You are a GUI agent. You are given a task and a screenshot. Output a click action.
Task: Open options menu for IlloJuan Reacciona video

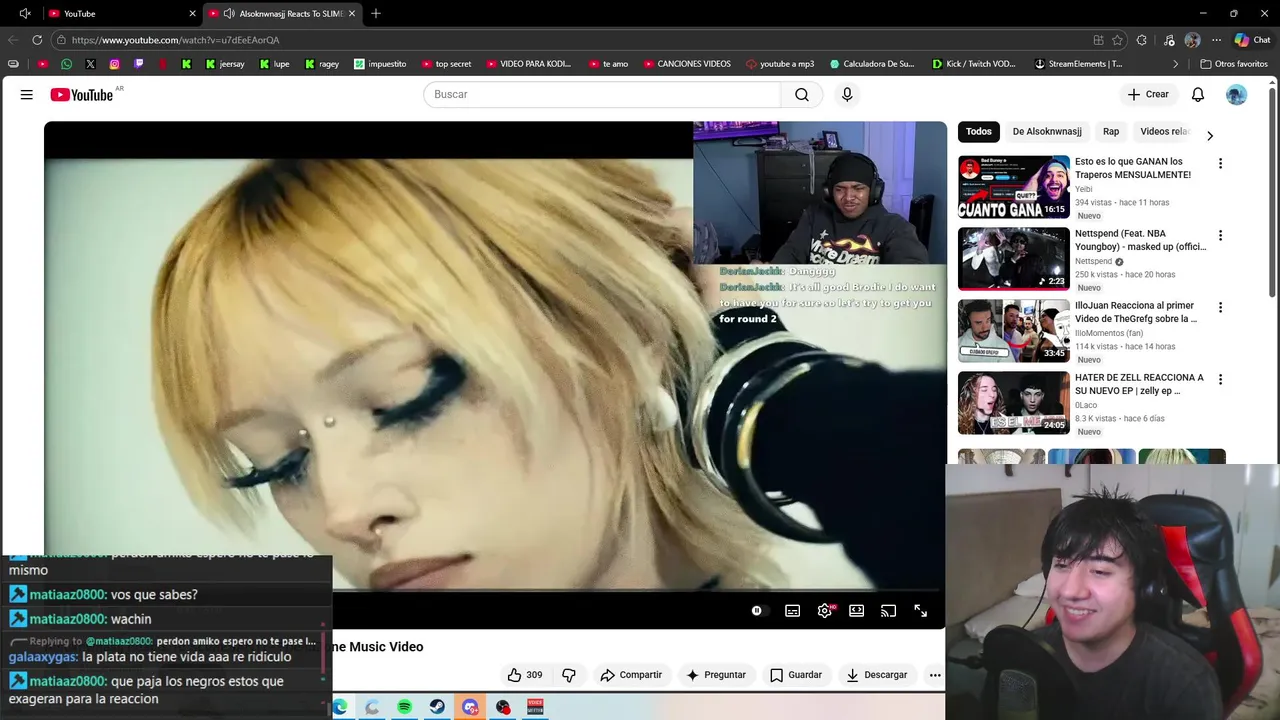(x=1220, y=307)
